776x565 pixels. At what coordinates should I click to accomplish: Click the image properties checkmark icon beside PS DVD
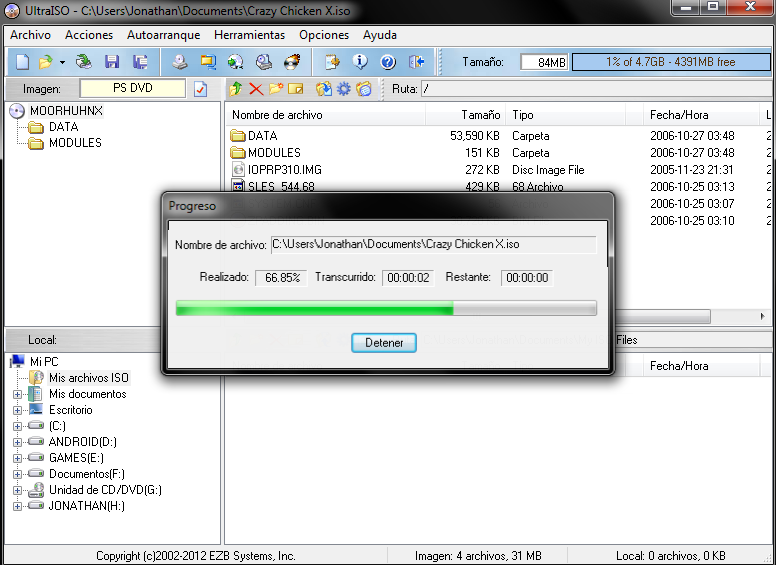pos(200,89)
